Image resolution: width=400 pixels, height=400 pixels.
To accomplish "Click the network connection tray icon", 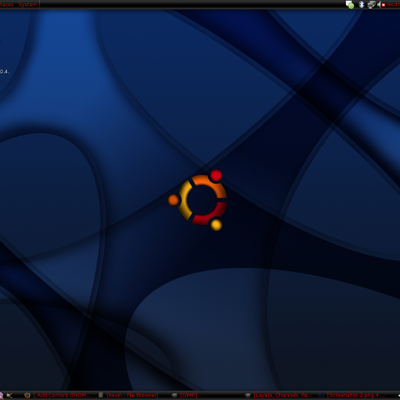I will (371, 4).
